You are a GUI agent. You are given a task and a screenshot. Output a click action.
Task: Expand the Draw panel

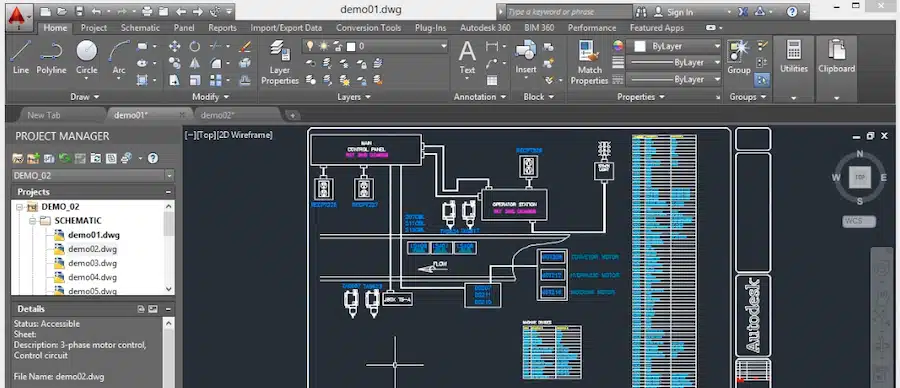tap(84, 97)
